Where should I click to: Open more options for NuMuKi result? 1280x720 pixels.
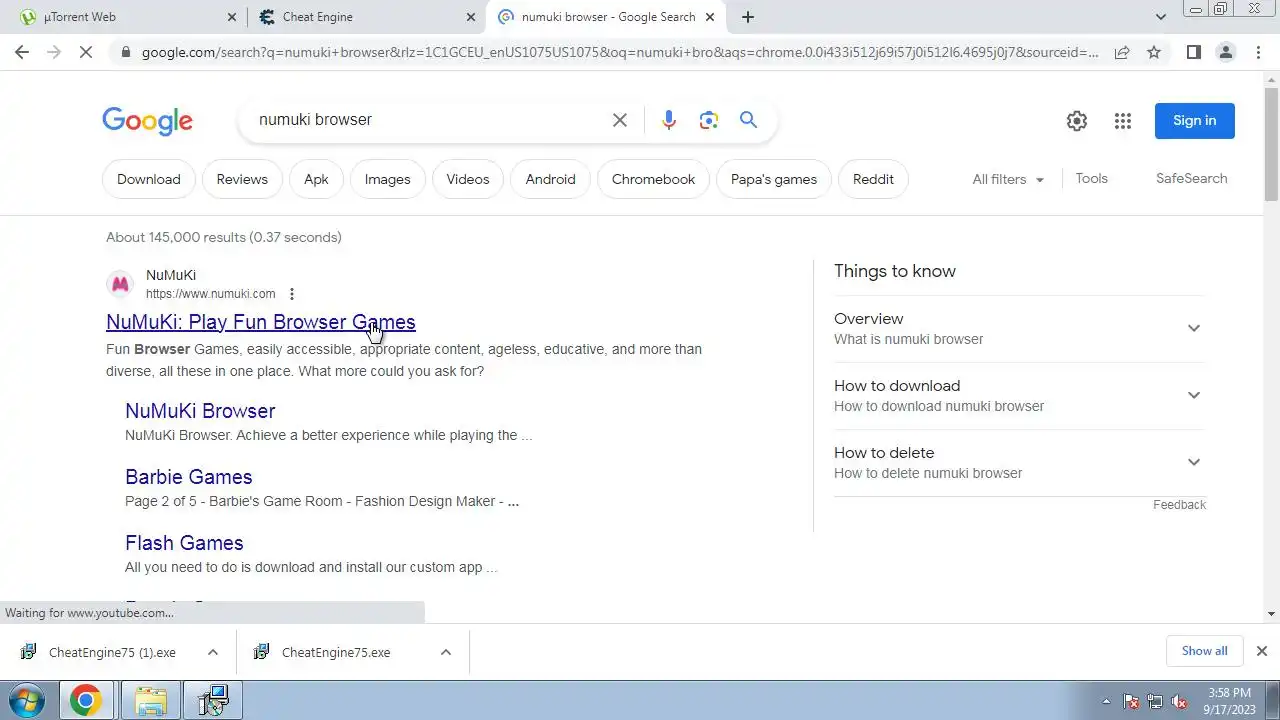click(292, 294)
